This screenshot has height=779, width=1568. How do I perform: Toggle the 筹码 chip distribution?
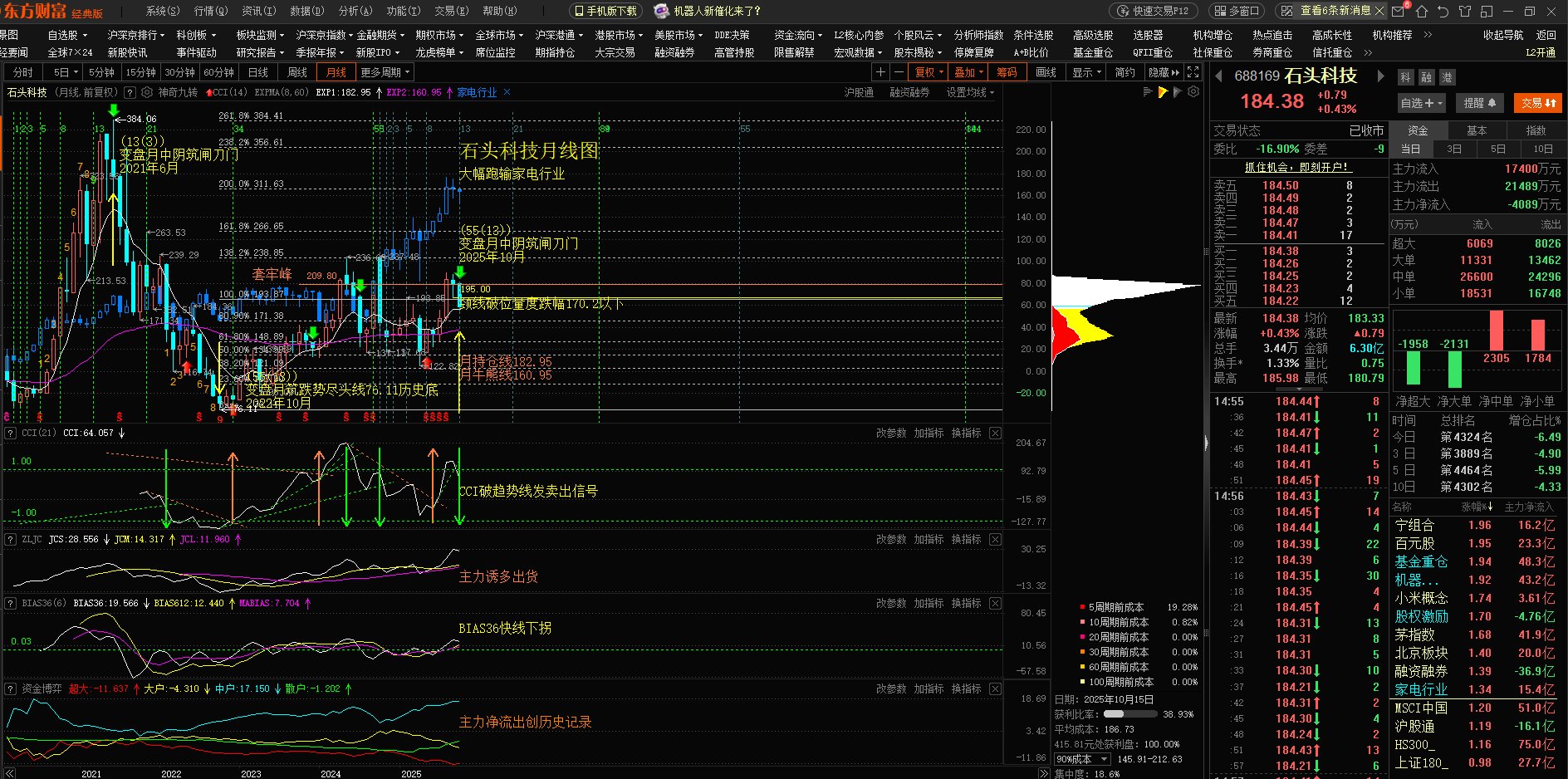pyautogui.click(x=1007, y=72)
